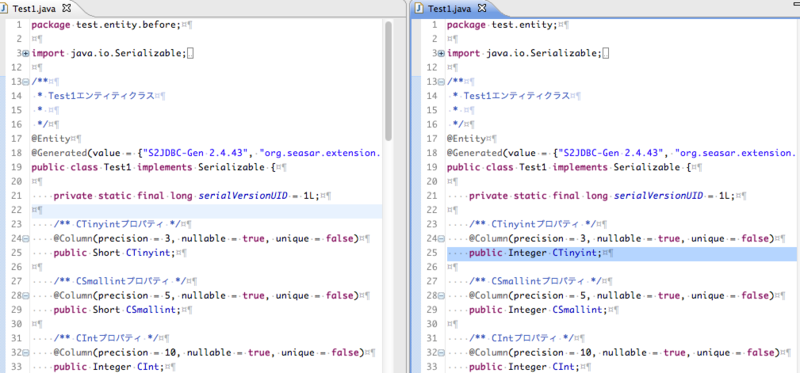The width and height of the screenshot is (800, 373).
Task: Click 'serialVersionUID' in right editor
Action: point(658,195)
